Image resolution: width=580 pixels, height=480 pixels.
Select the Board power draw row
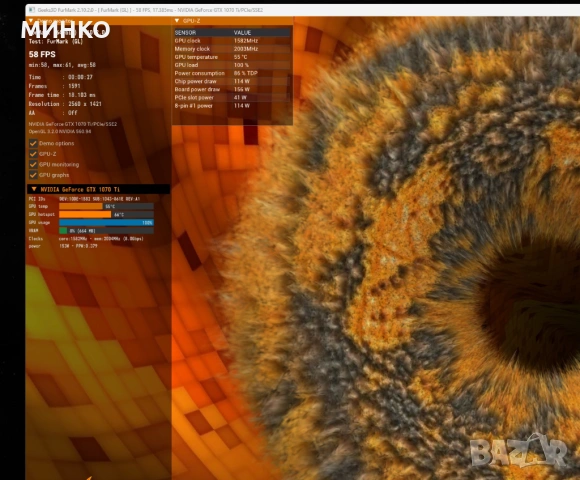point(232,89)
